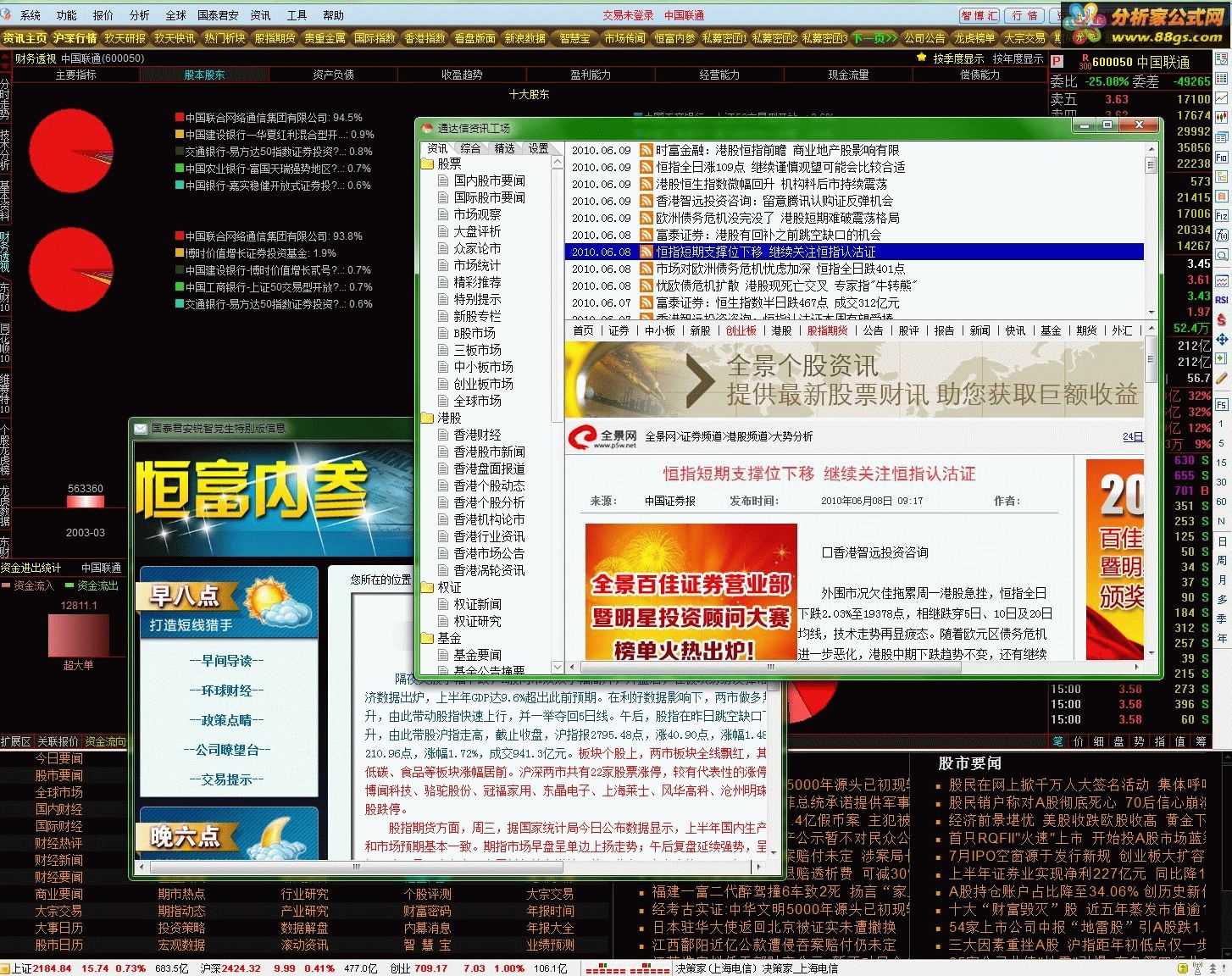Click the RSI indicator icon in right toolbar
The image size is (1232, 976).
(1222, 300)
